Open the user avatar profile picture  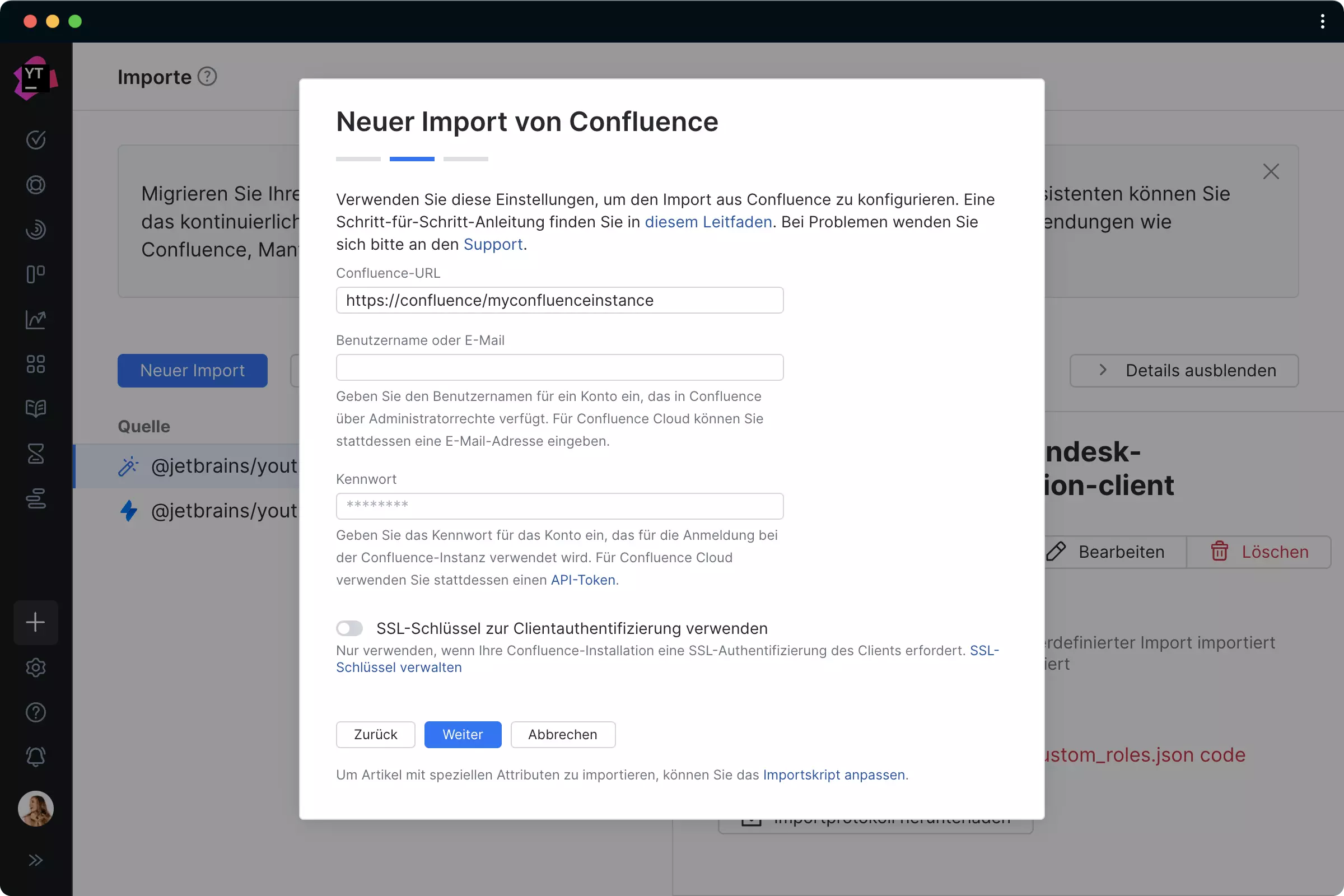35,808
